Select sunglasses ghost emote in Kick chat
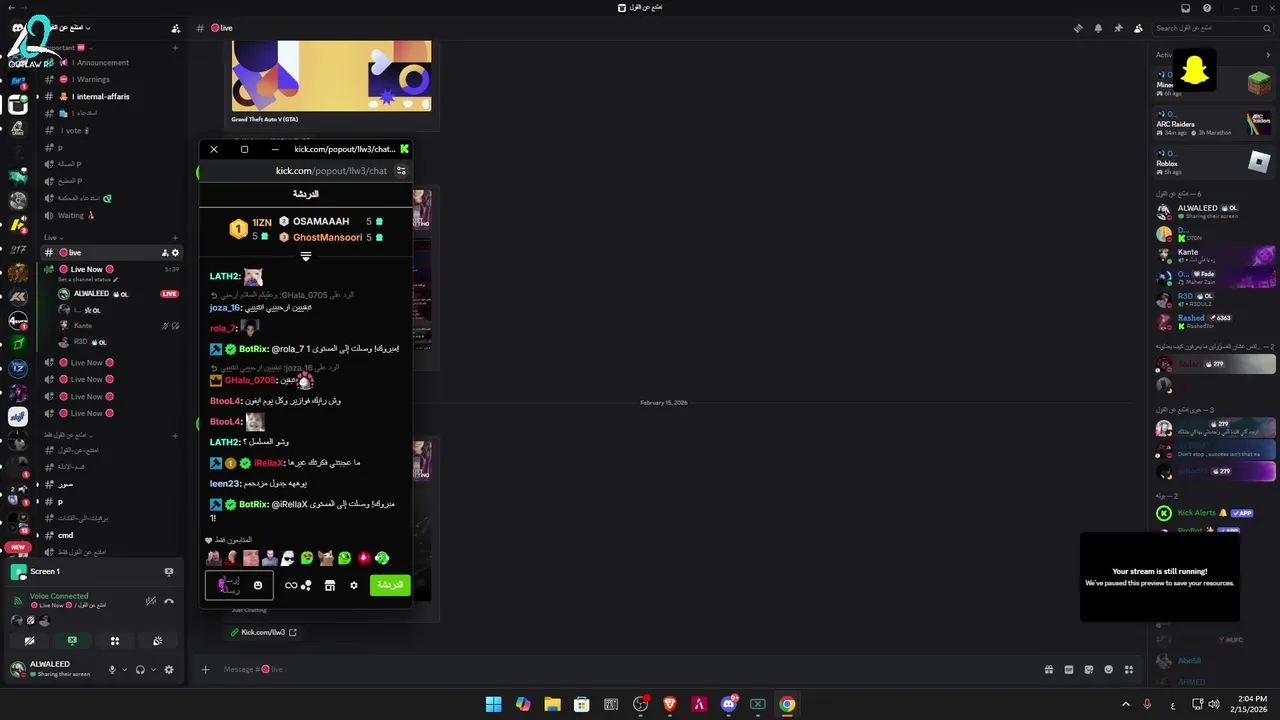This screenshot has width=1280, height=720. click(288, 558)
